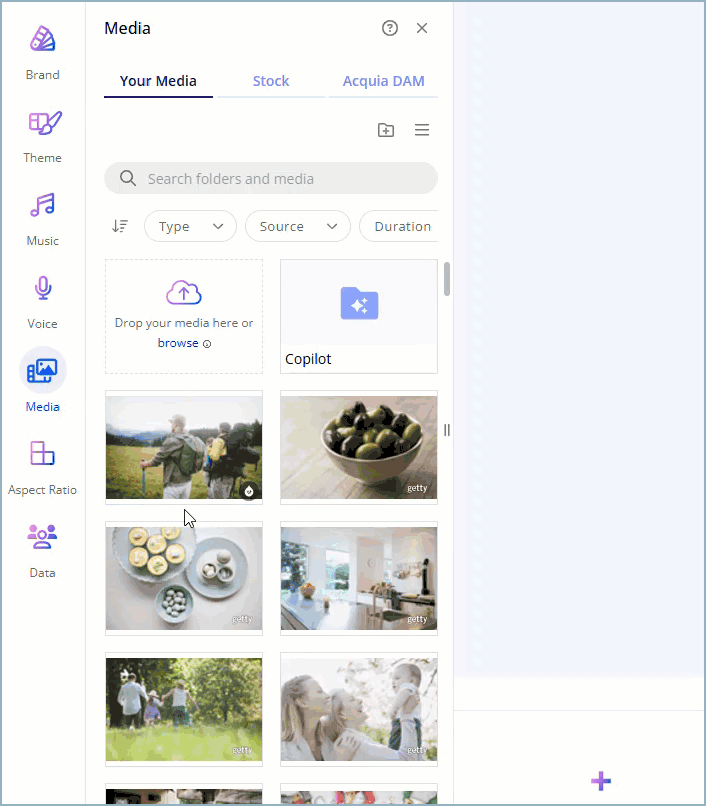Select the mother lifting baby thumbnail
Image resolution: width=706 pixels, height=806 pixels.
pyautogui.click(x=359, y=709)
